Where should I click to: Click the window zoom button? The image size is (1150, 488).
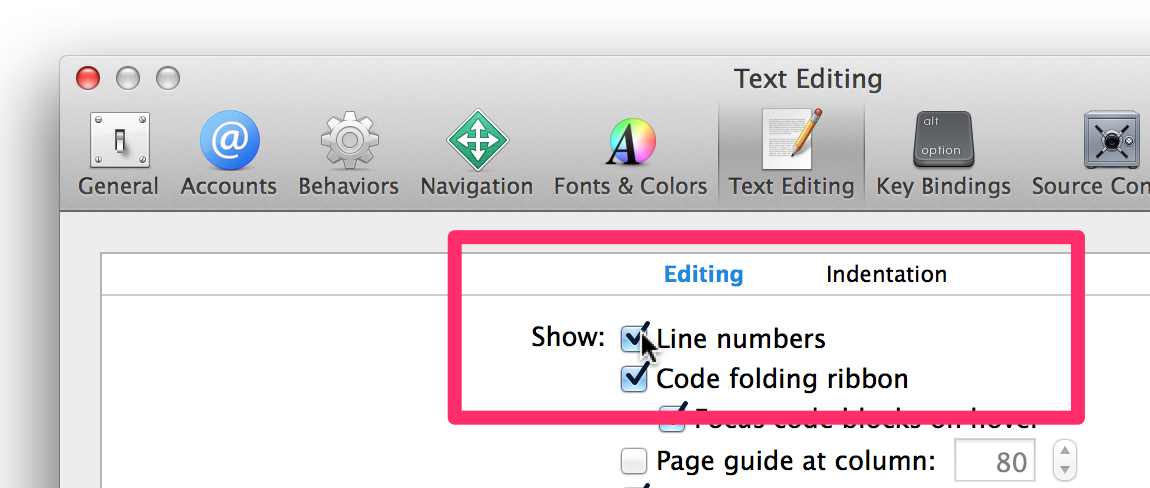[x=168, y=77]
